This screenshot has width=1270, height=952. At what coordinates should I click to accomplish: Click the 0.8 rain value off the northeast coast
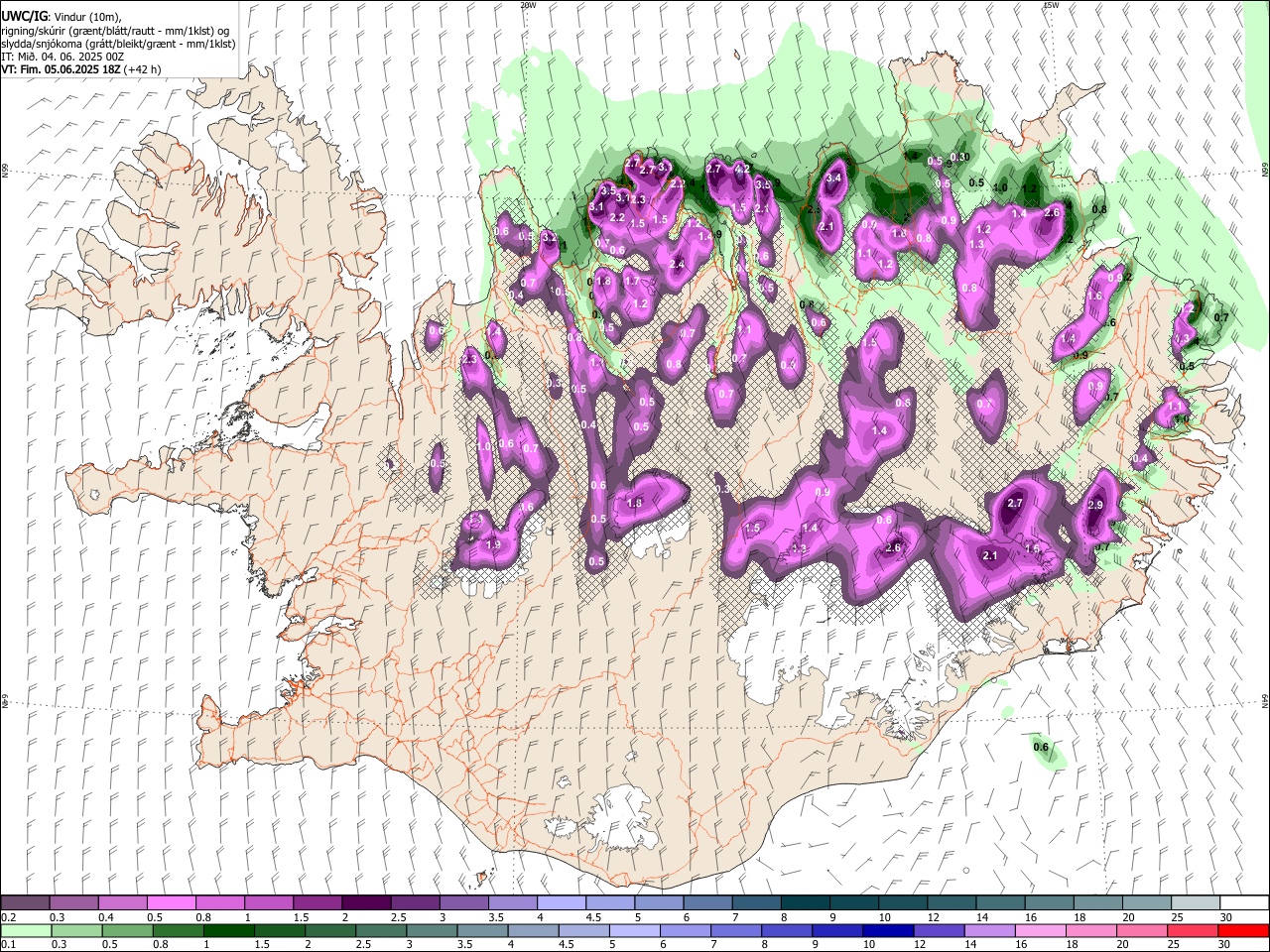pos(1099,209)
